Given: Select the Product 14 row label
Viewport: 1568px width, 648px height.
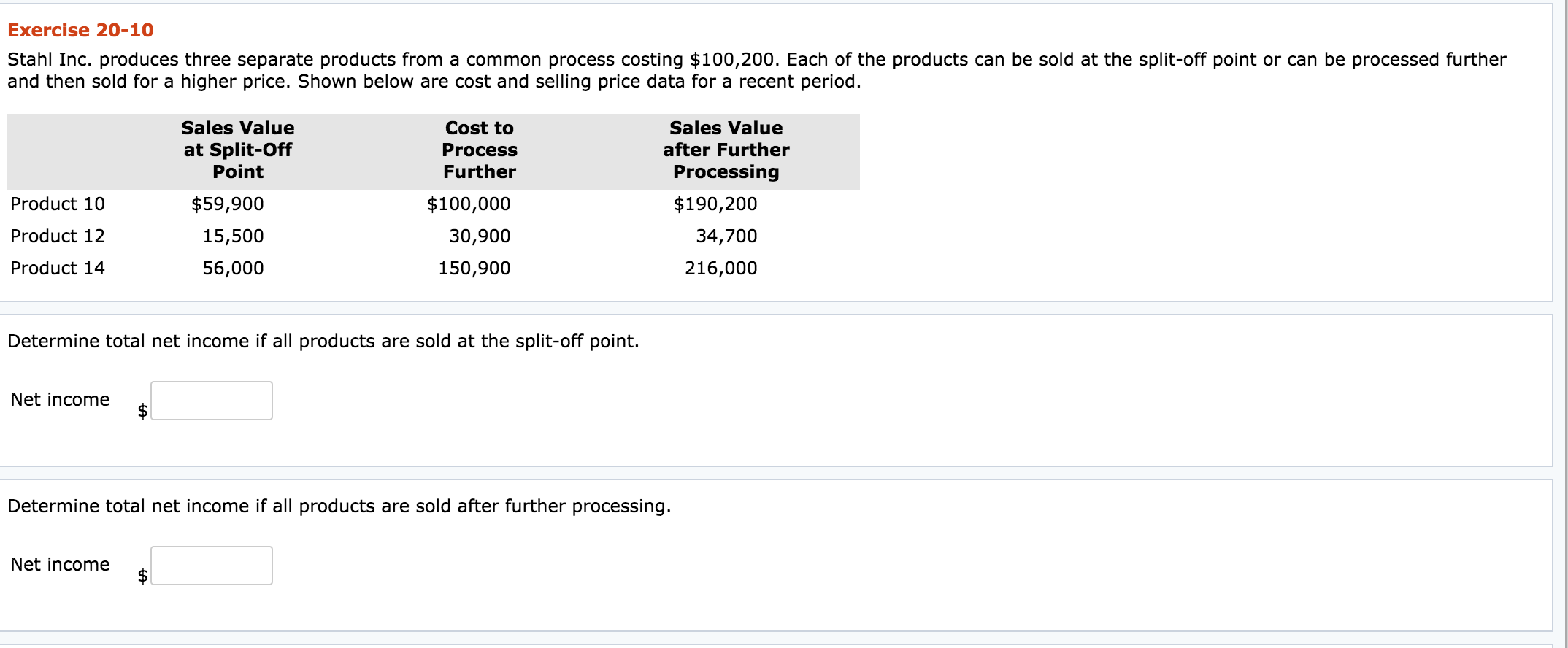Looking at the screenshot, I should click(58, 269).
